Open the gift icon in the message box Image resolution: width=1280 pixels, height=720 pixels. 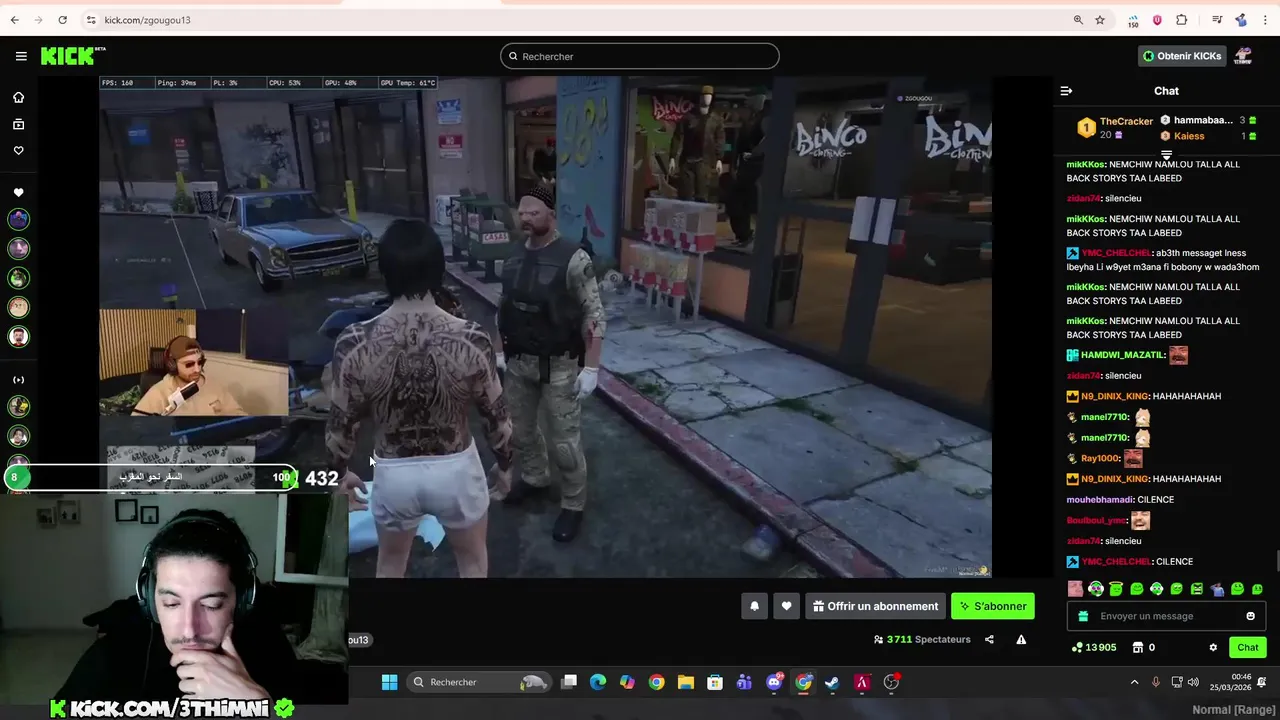pyautogui.click(x=1083, y=616)
